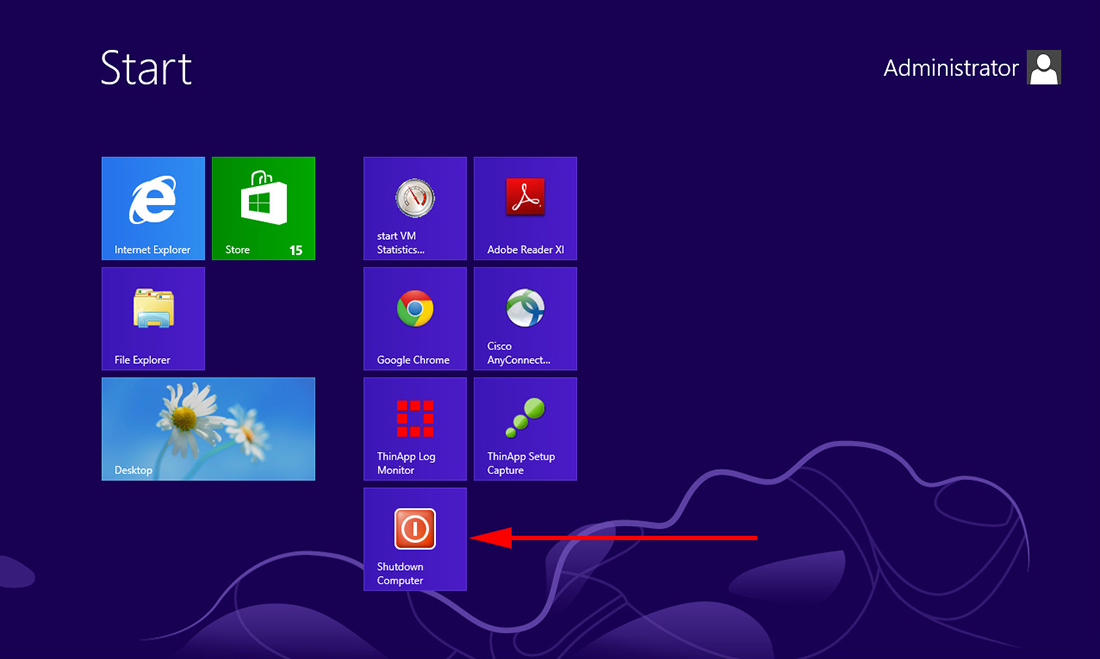Click the Shutdown Computer tile
The height and width of the screenshot is (659, 1100).
click(x=415, y=539)
